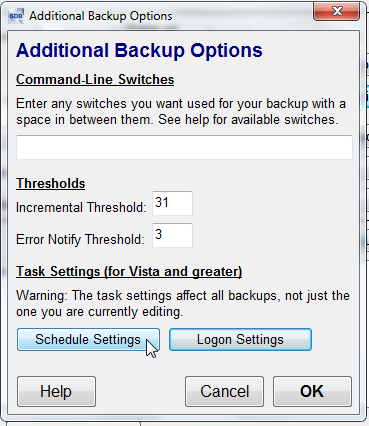Click the Thresholds section heading
Viewport: 369px width, 426px height.
tap(51, 183)
